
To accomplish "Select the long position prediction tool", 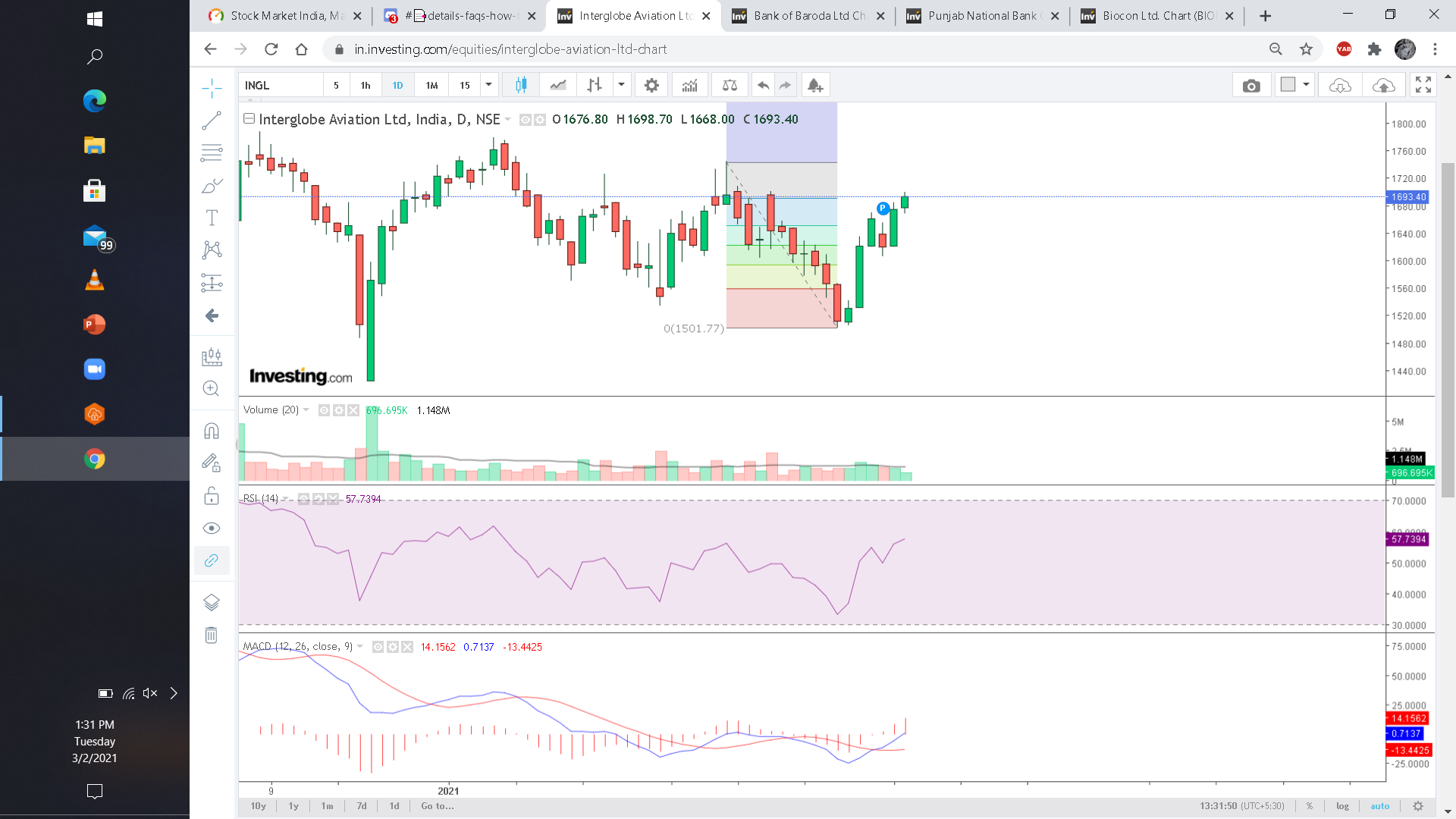I will pos(212,284).
